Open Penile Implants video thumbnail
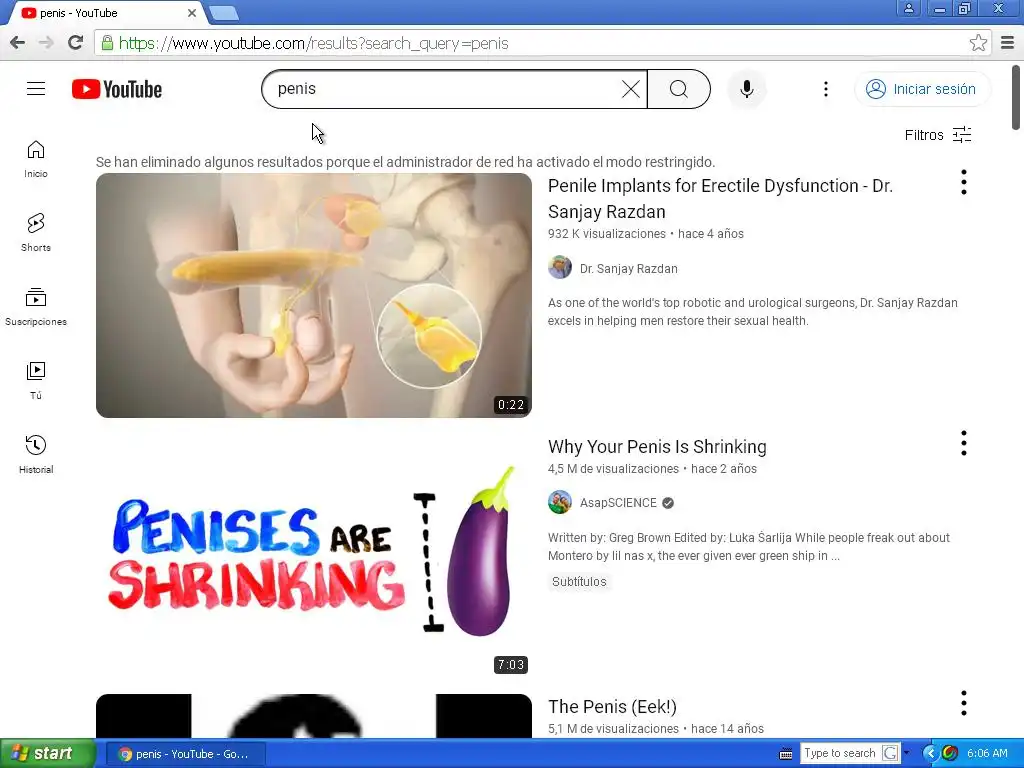Image resolution: width=1024 pixels, height=768 pixels. click(x=313, y=295)
